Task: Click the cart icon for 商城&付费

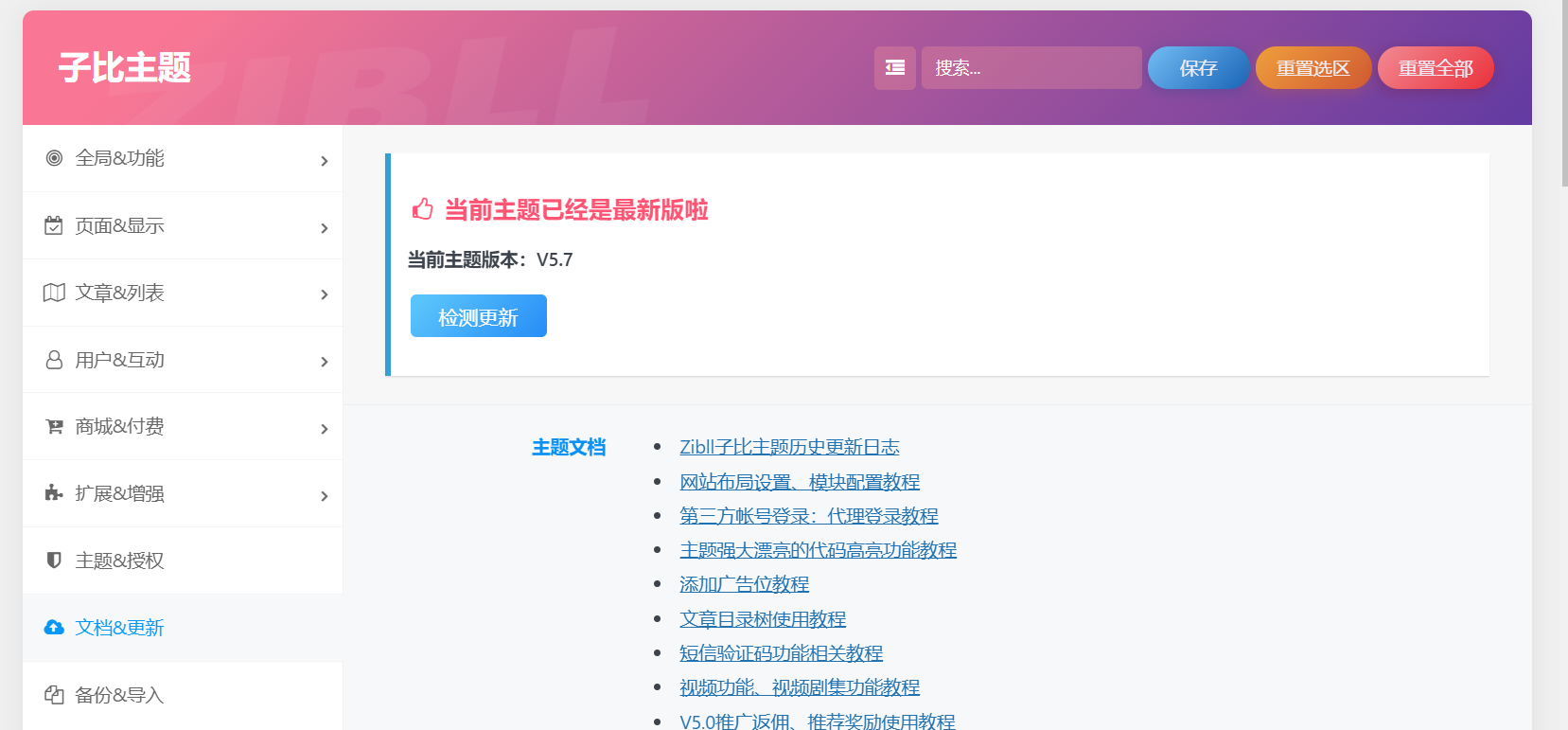Action: pos(54,427)
